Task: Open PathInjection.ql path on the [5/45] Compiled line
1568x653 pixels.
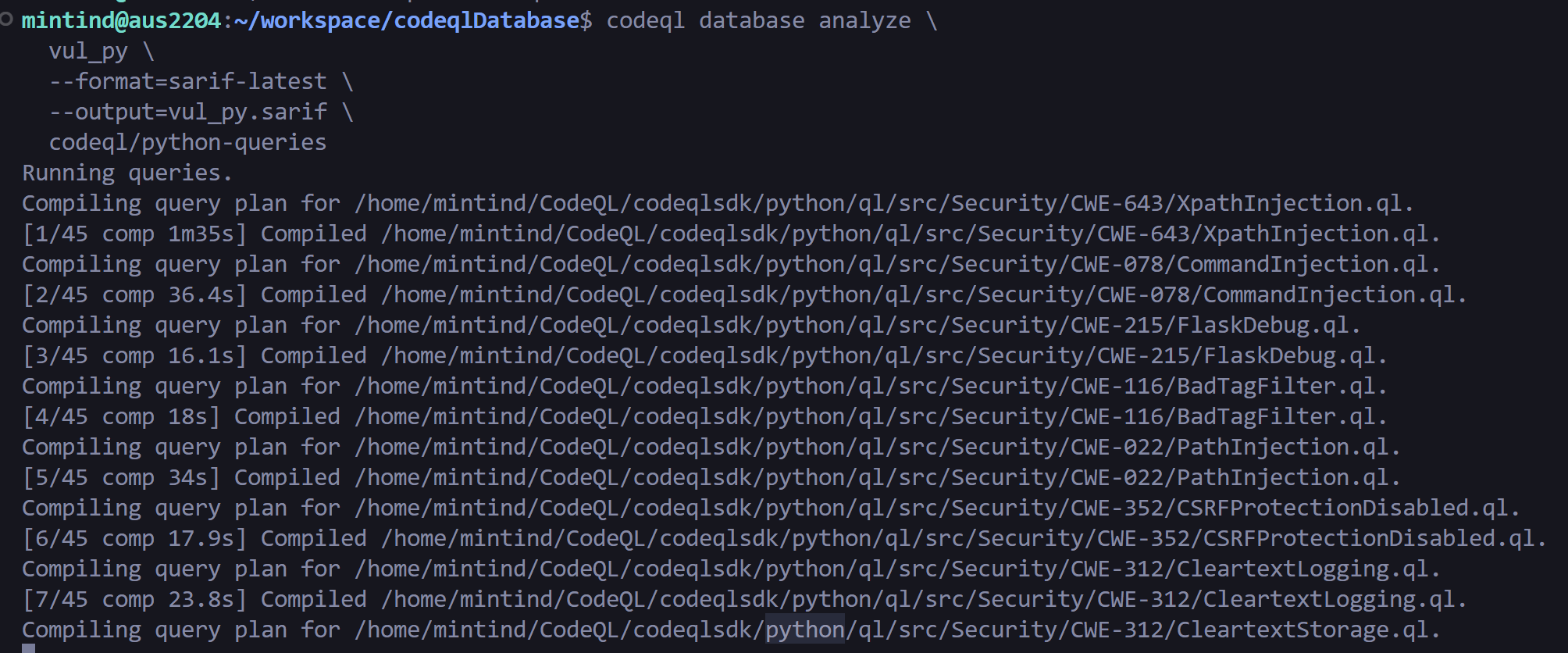Action: tap(877, 477)
